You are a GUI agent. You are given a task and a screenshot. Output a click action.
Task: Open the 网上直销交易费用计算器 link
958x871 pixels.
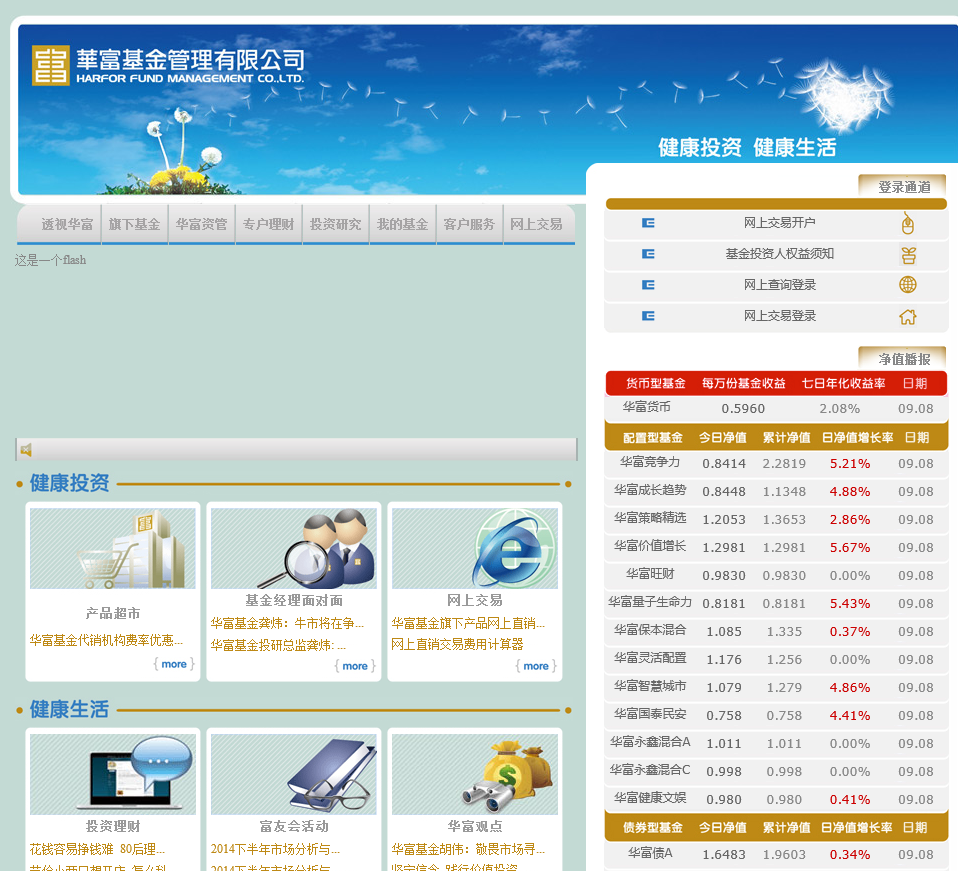[x=457, y=644]
